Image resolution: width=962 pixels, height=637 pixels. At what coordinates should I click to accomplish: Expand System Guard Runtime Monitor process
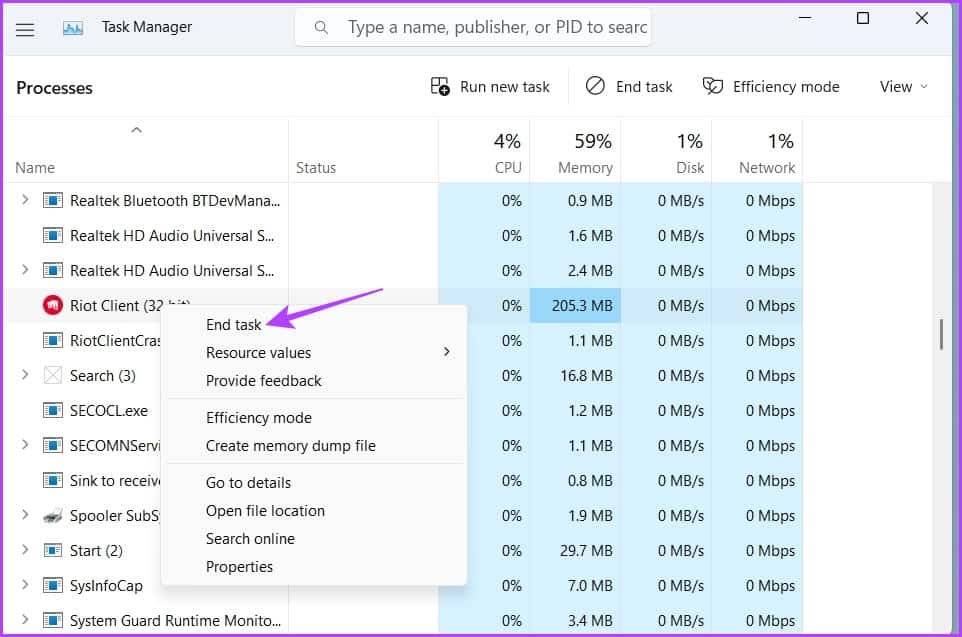tap(25, 619)
